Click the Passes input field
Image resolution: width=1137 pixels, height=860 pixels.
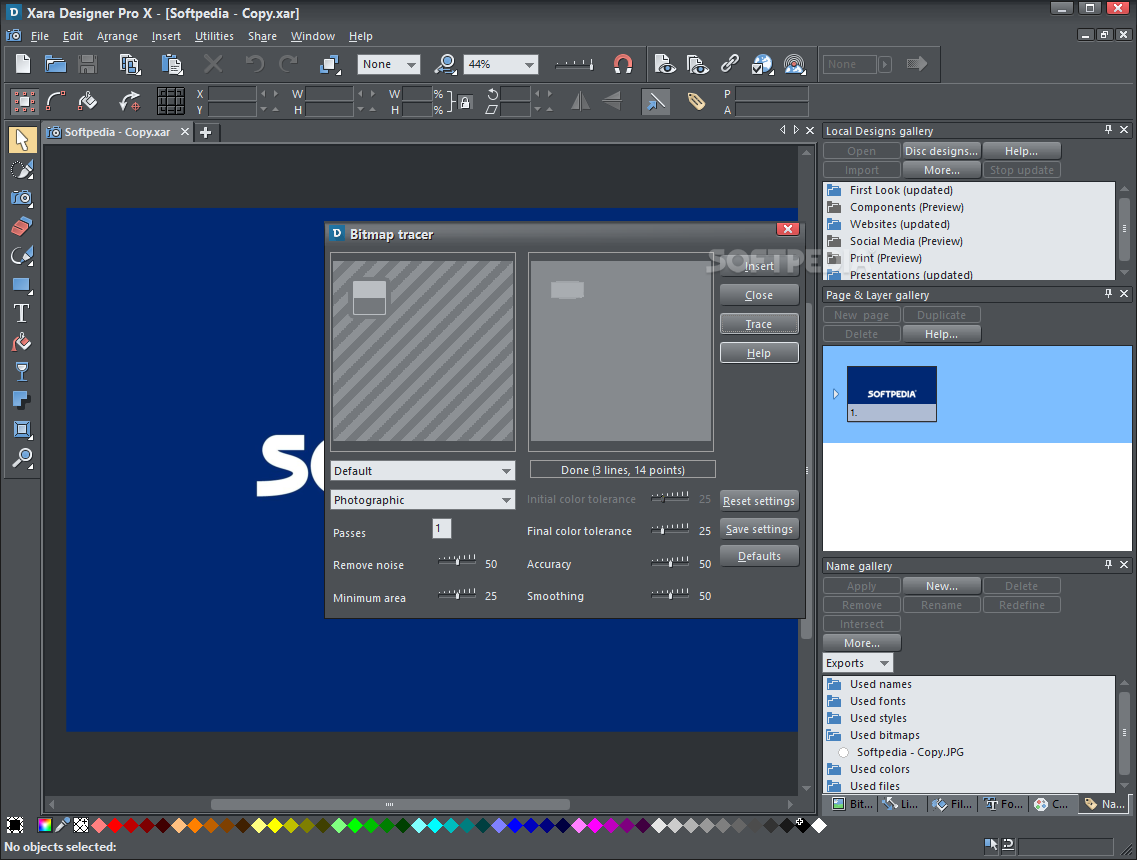442,529
